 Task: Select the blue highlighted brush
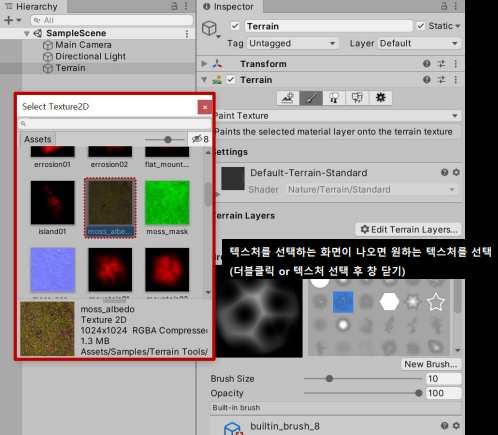[343, 302]
